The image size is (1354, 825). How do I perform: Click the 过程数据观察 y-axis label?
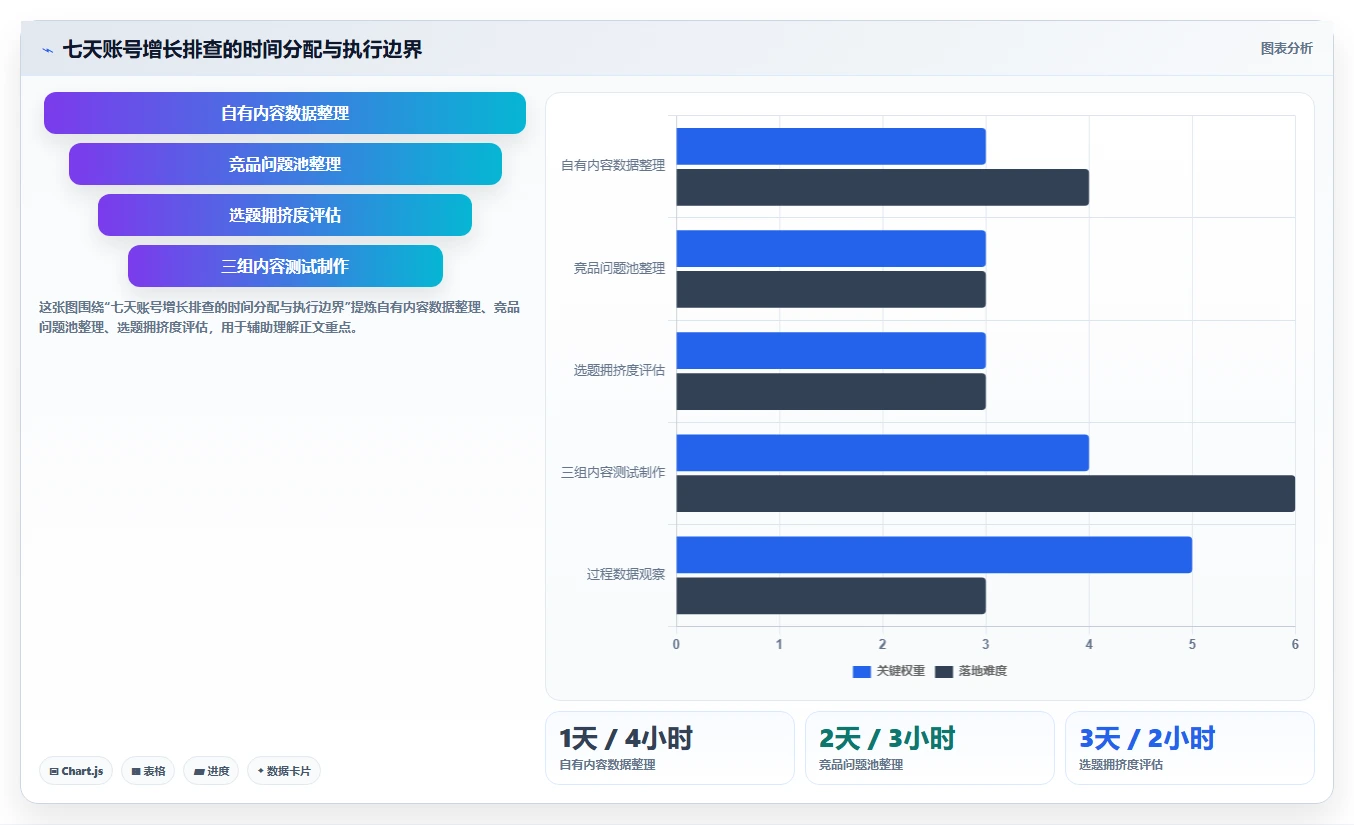click(x=626, y=575)
